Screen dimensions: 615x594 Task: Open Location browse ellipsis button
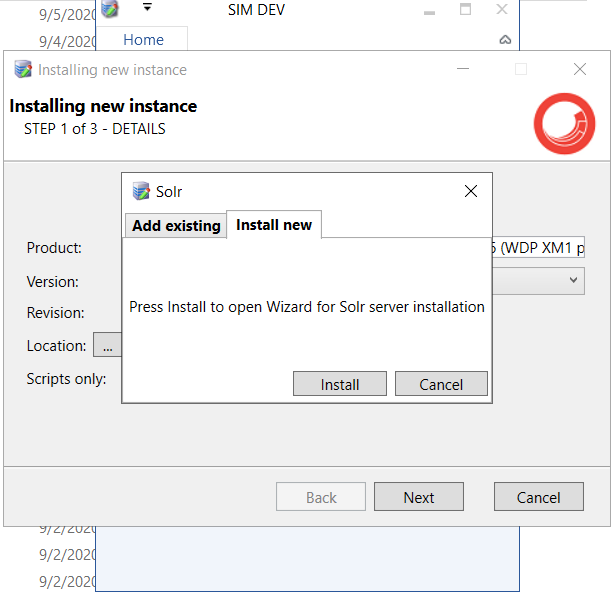coord(107,345)
